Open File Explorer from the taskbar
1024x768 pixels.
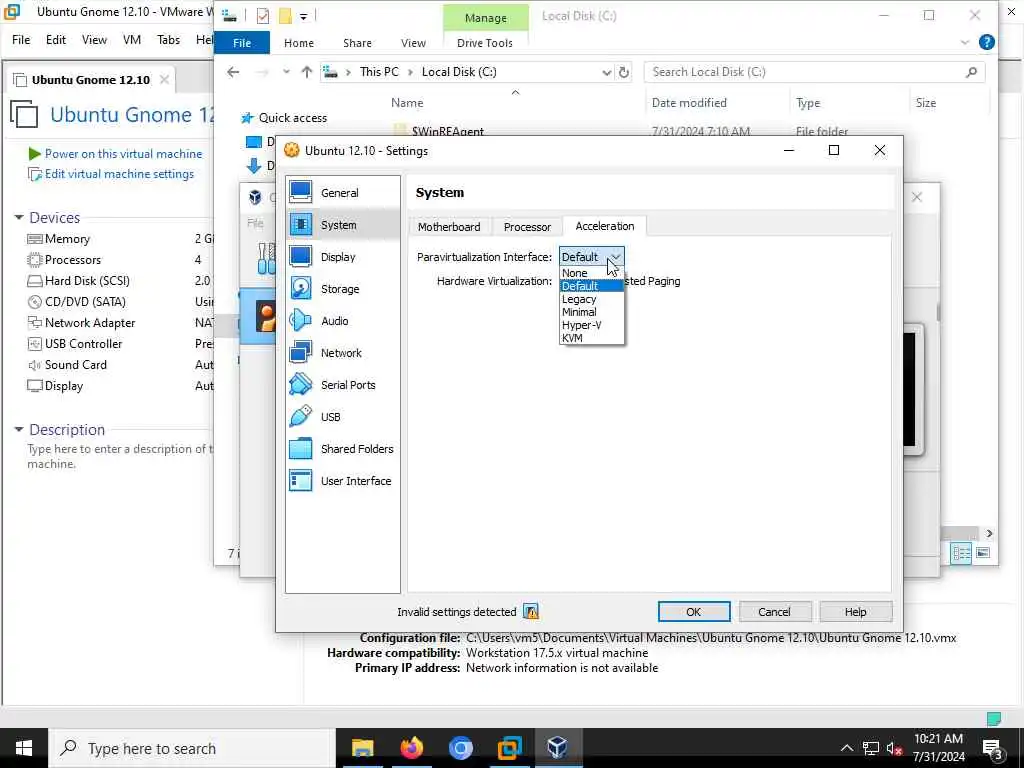tap(362, 747)
